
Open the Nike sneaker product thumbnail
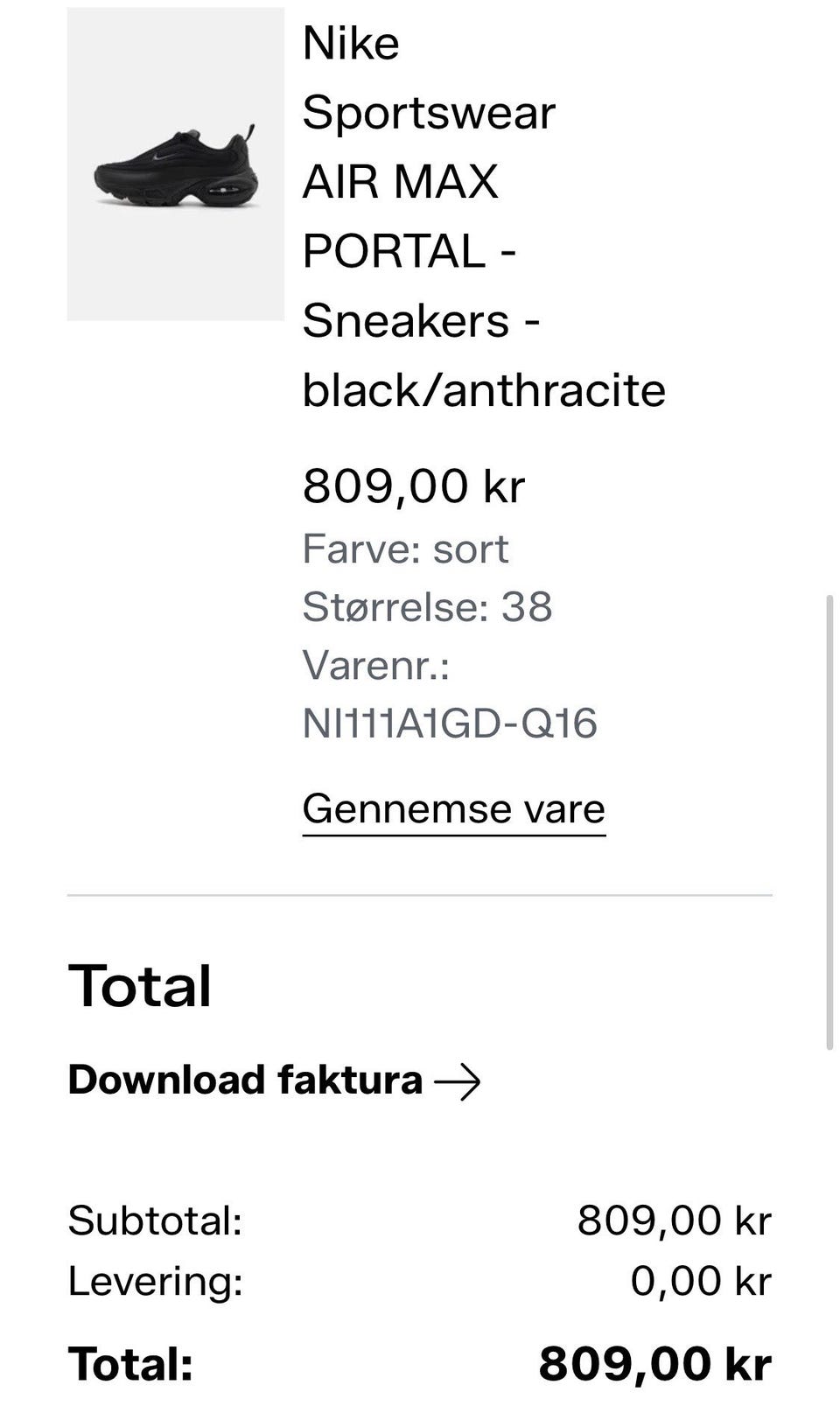175,164
